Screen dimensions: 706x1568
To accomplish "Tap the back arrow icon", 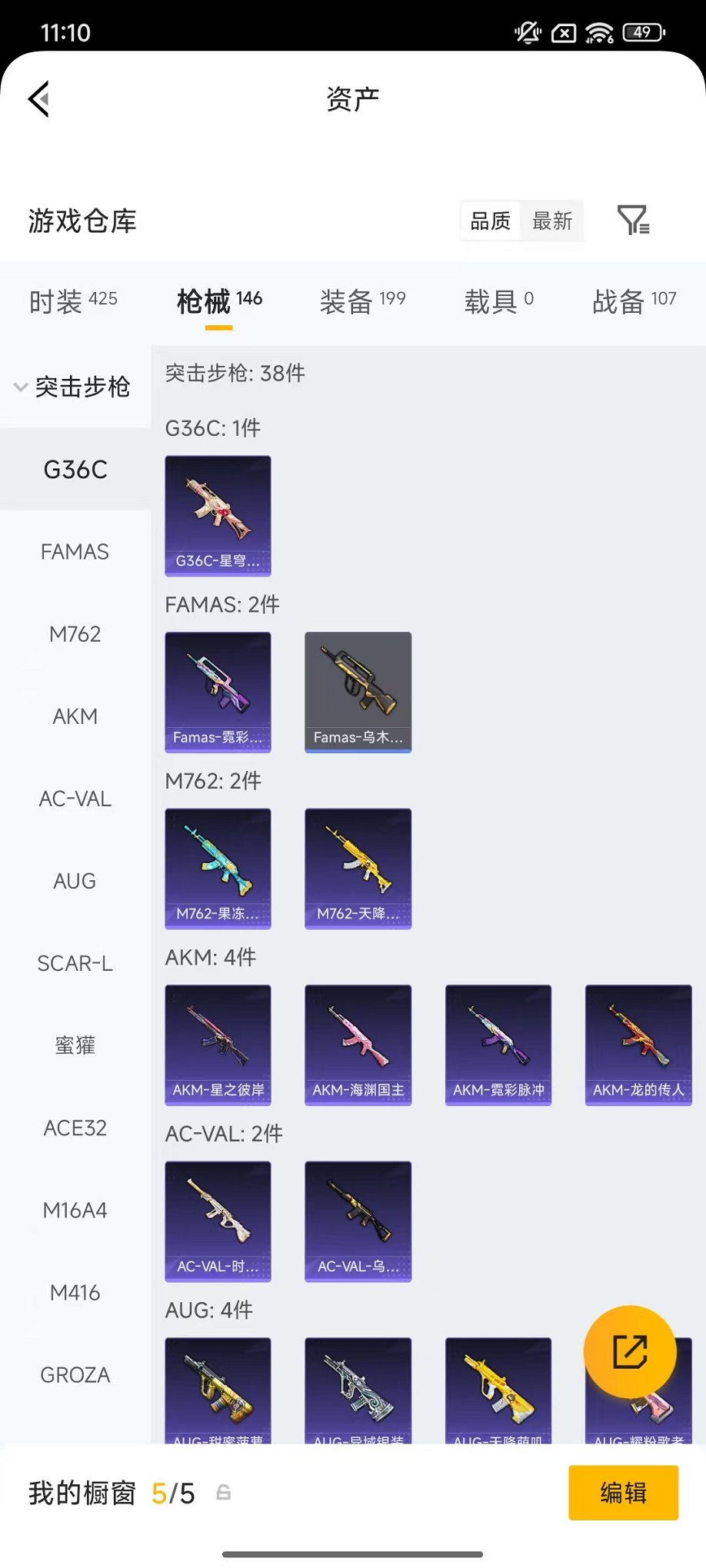I will (39, 99).
